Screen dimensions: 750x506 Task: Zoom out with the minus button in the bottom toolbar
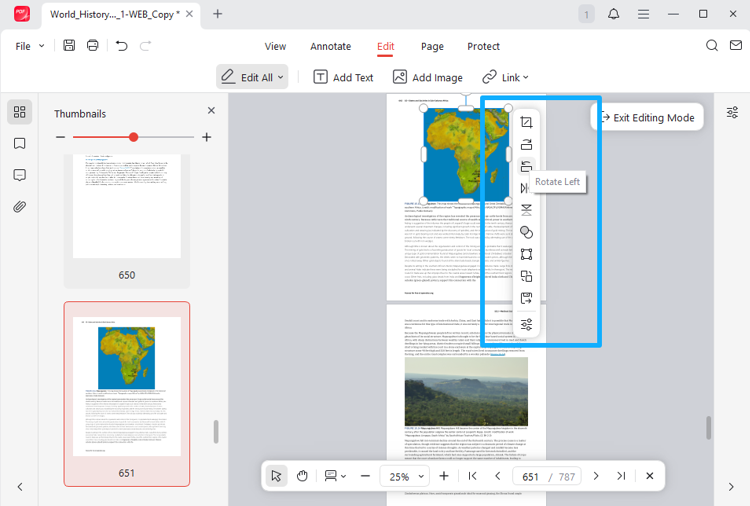pos(365,476)
